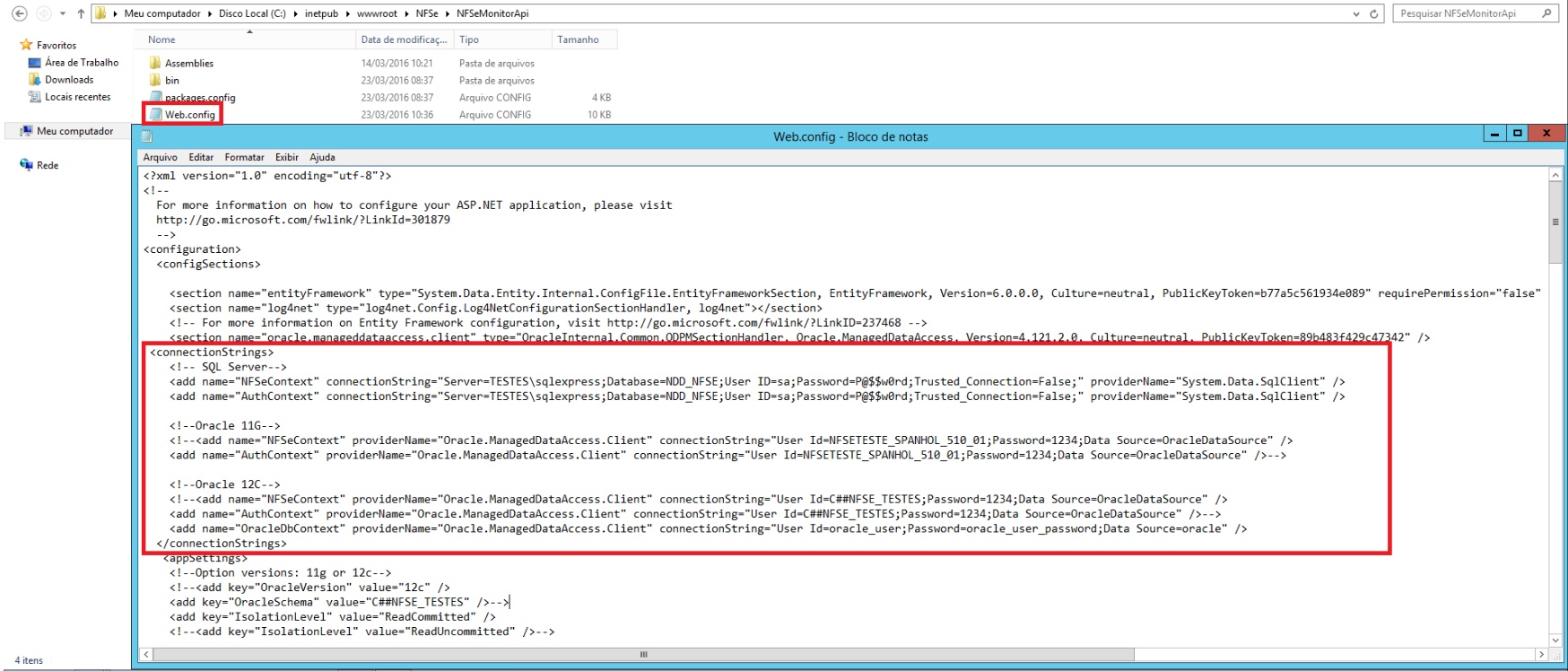The height and width of the screenshot is (671, 1568).
Task: Select the bin folder name
Action: pyautogui.click(x=172, y=80)
